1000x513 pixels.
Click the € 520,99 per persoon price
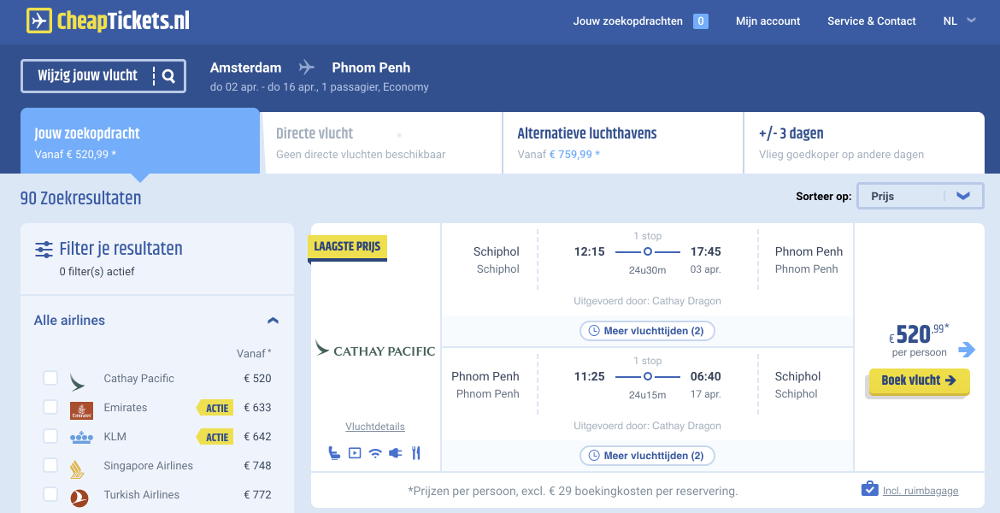tap(919, 339)
